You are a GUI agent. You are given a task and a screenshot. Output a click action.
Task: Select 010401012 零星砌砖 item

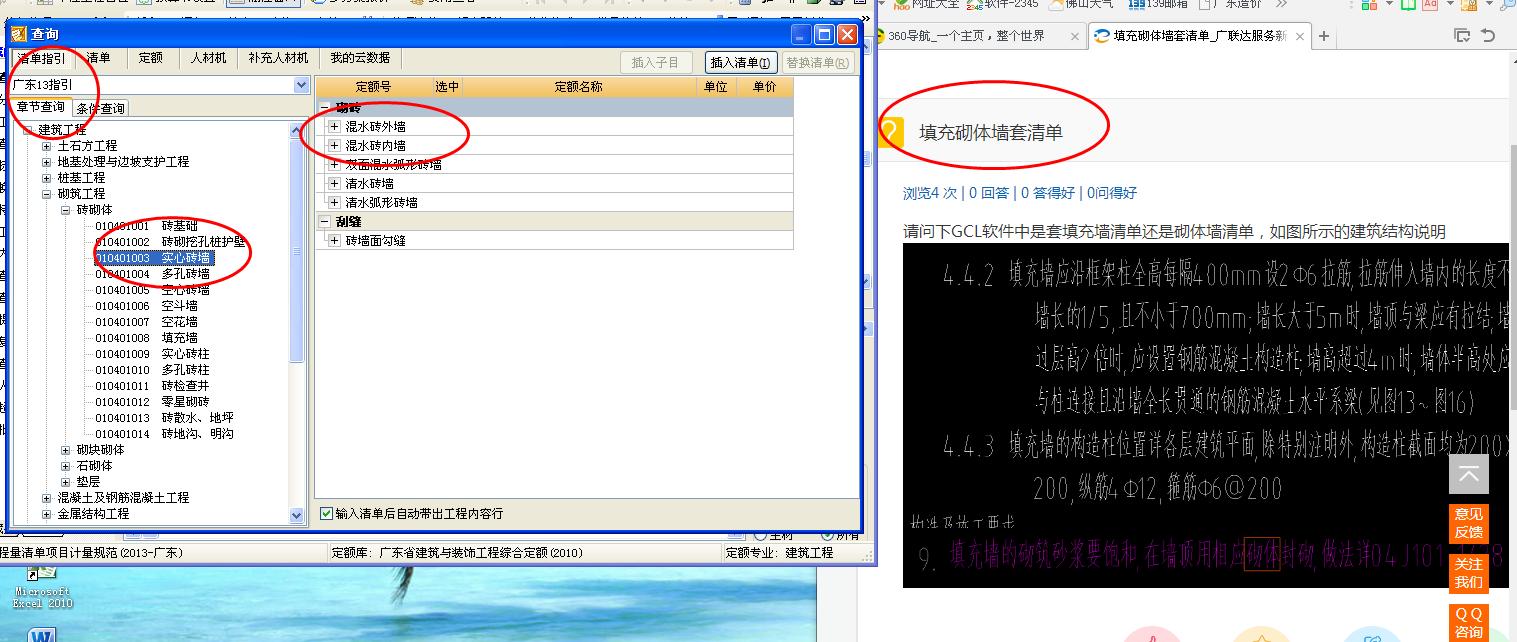[x=152, y=402]
